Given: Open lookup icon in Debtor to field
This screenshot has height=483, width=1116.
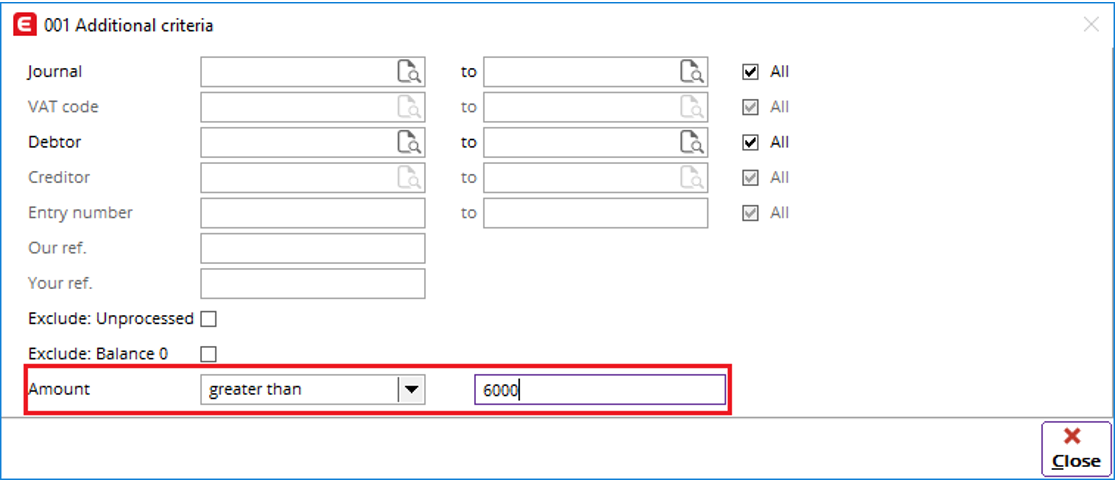Looking at the screenshot, I should pyautogui.click(x=692, y=142).
